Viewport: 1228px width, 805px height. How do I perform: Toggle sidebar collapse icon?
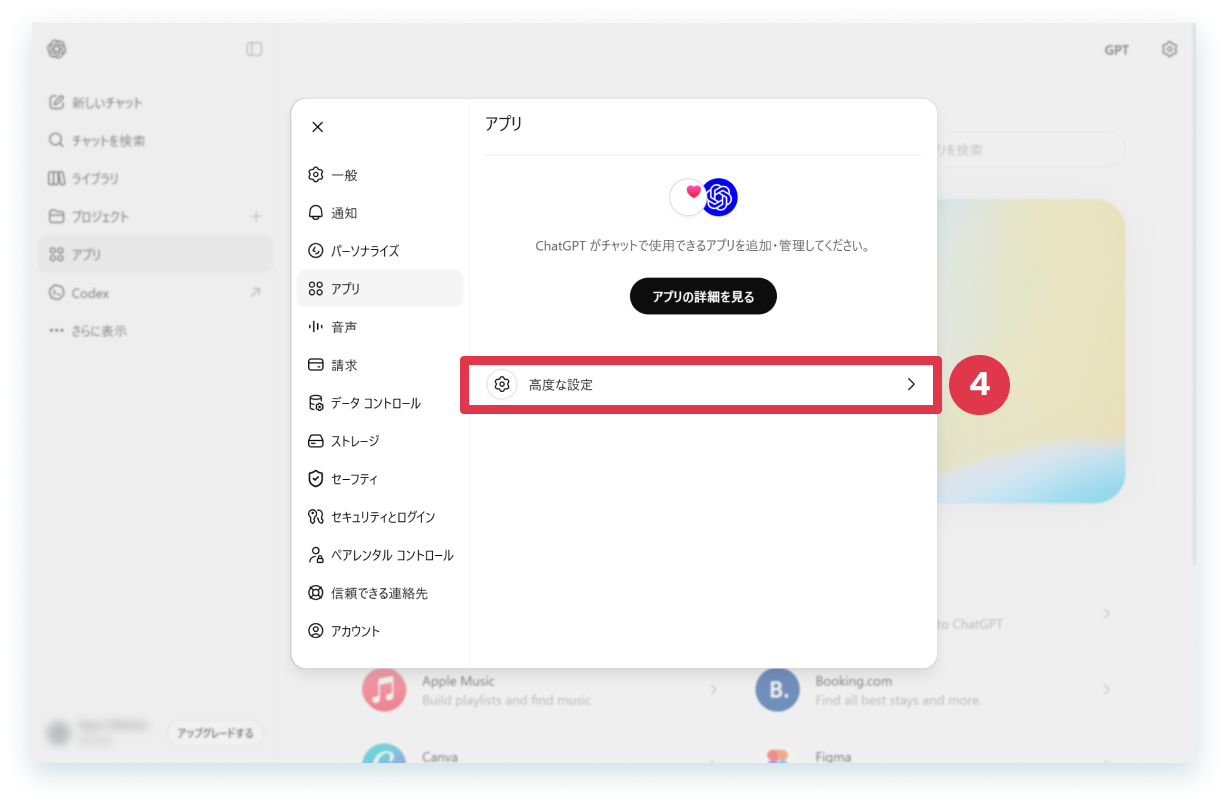[254, 49]
